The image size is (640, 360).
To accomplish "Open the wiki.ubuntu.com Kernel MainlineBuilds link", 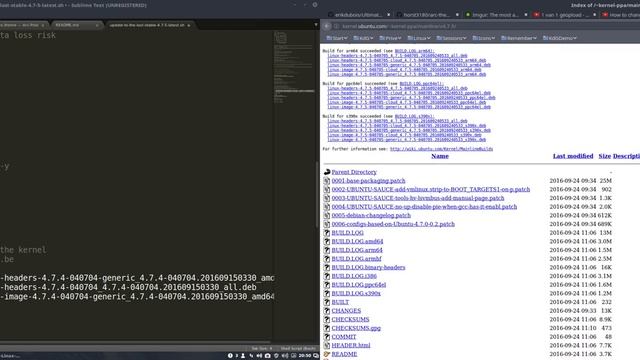I will tap(441, 149).
